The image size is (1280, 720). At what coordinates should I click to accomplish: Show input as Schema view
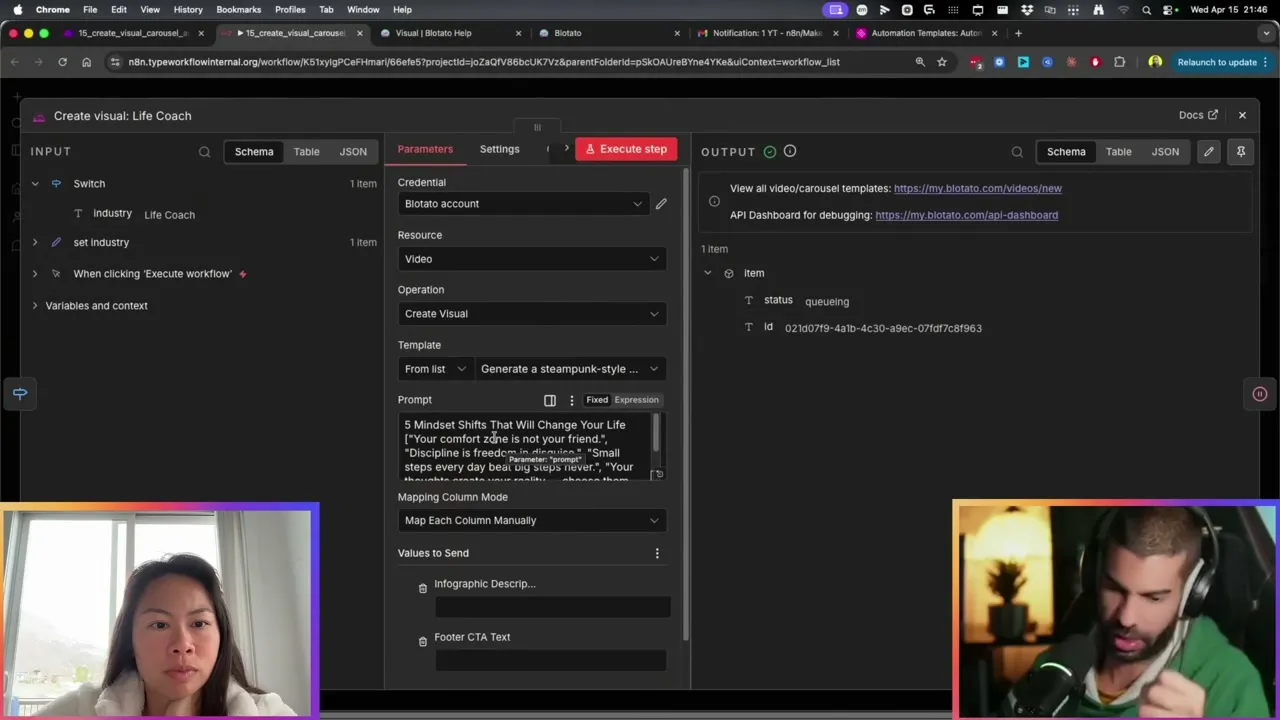tap(254, 152)
